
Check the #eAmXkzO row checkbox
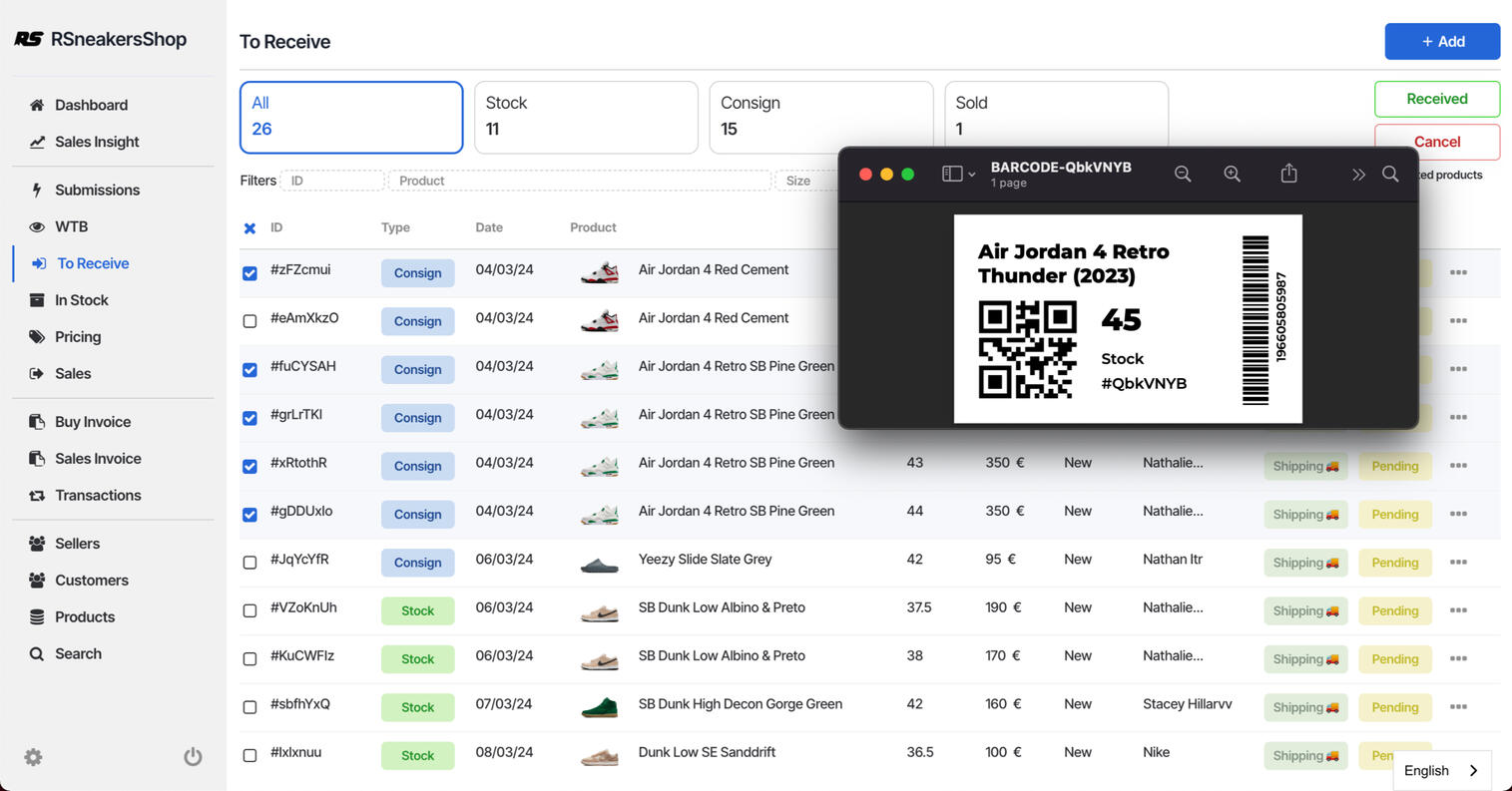(250, 321)
